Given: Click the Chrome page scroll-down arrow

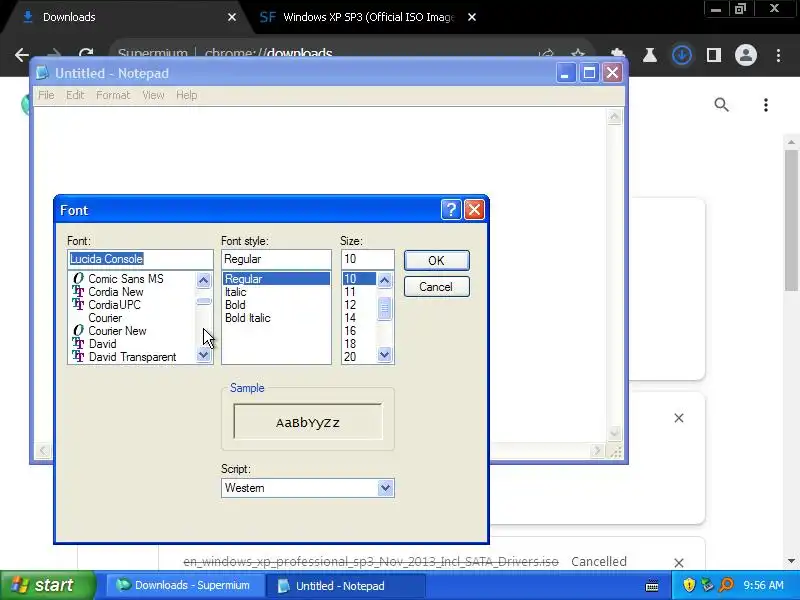Looking at the screenshot, I should point(791,560).
